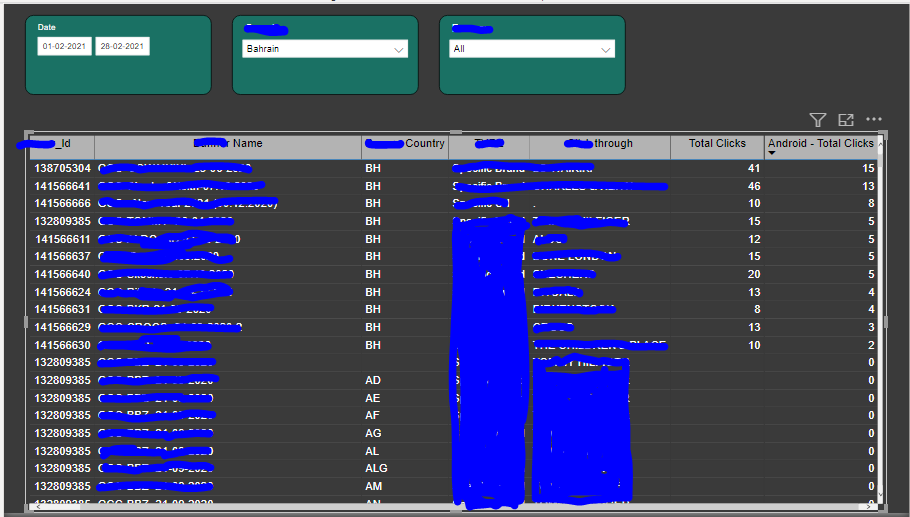
Task: Click the table's horizontal scrollbar
Action: coord(453,507)
